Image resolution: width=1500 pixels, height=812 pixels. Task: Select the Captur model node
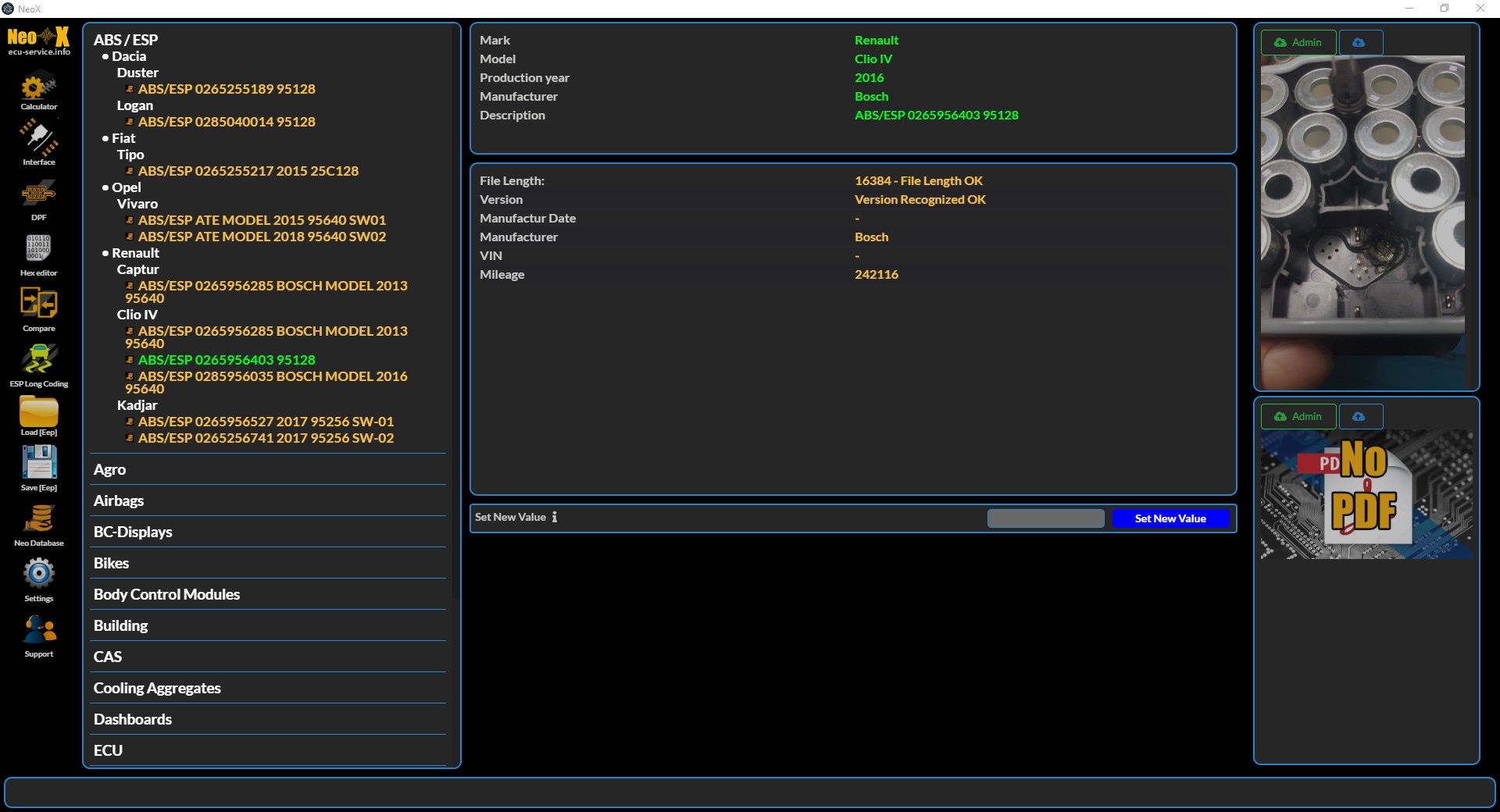[x=137, y=269]
